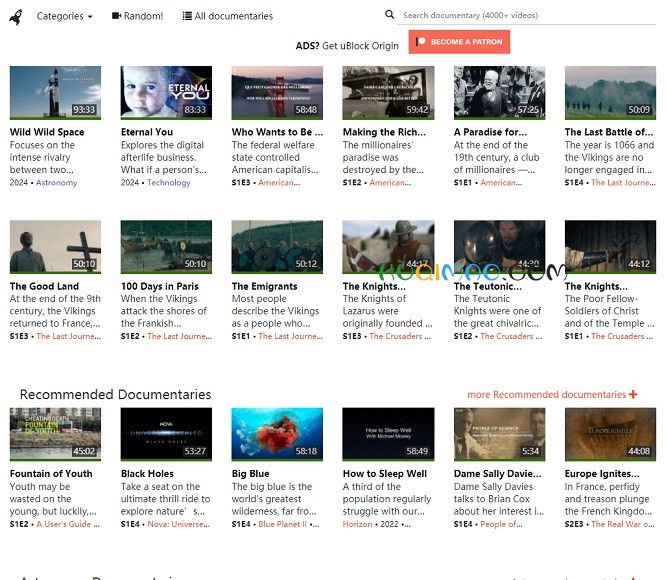The width and height of the screenshot is (666, 580).
Task: Click A Paradise for... title
Action: point(490,132)
